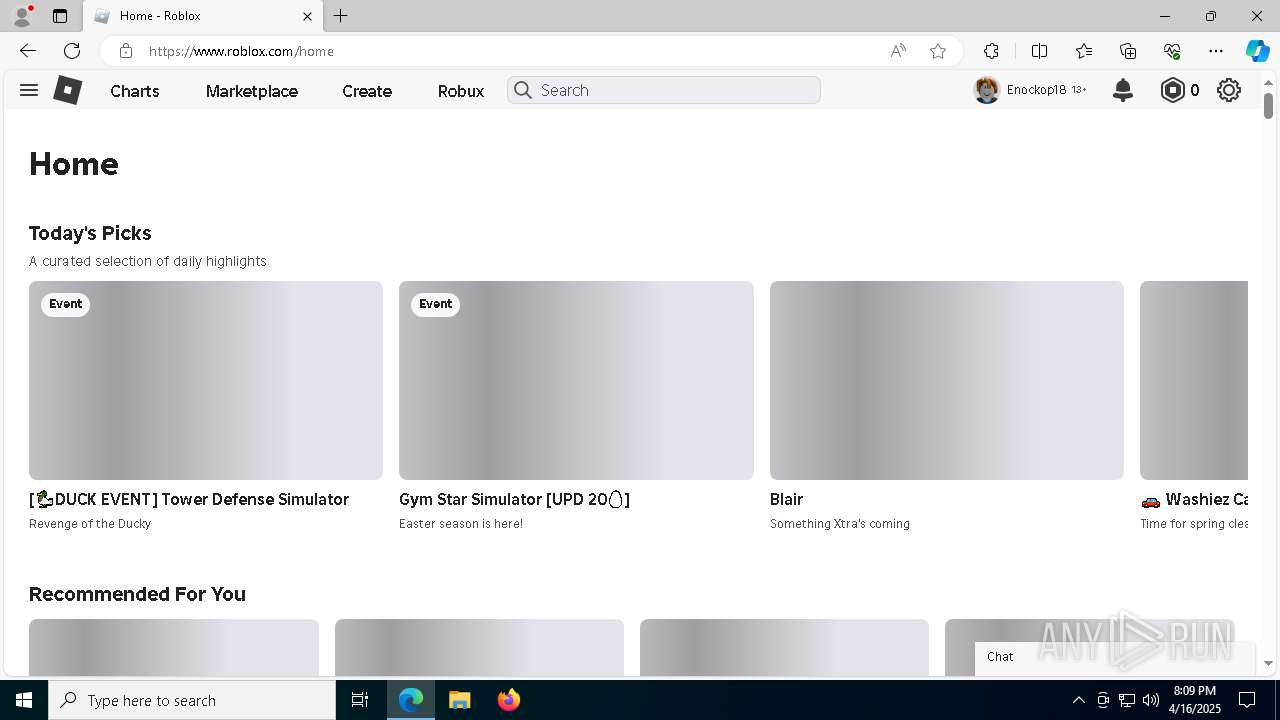Open the taskbar clock and date
Screen dimensions: 1280x720
pos(1194,700)
